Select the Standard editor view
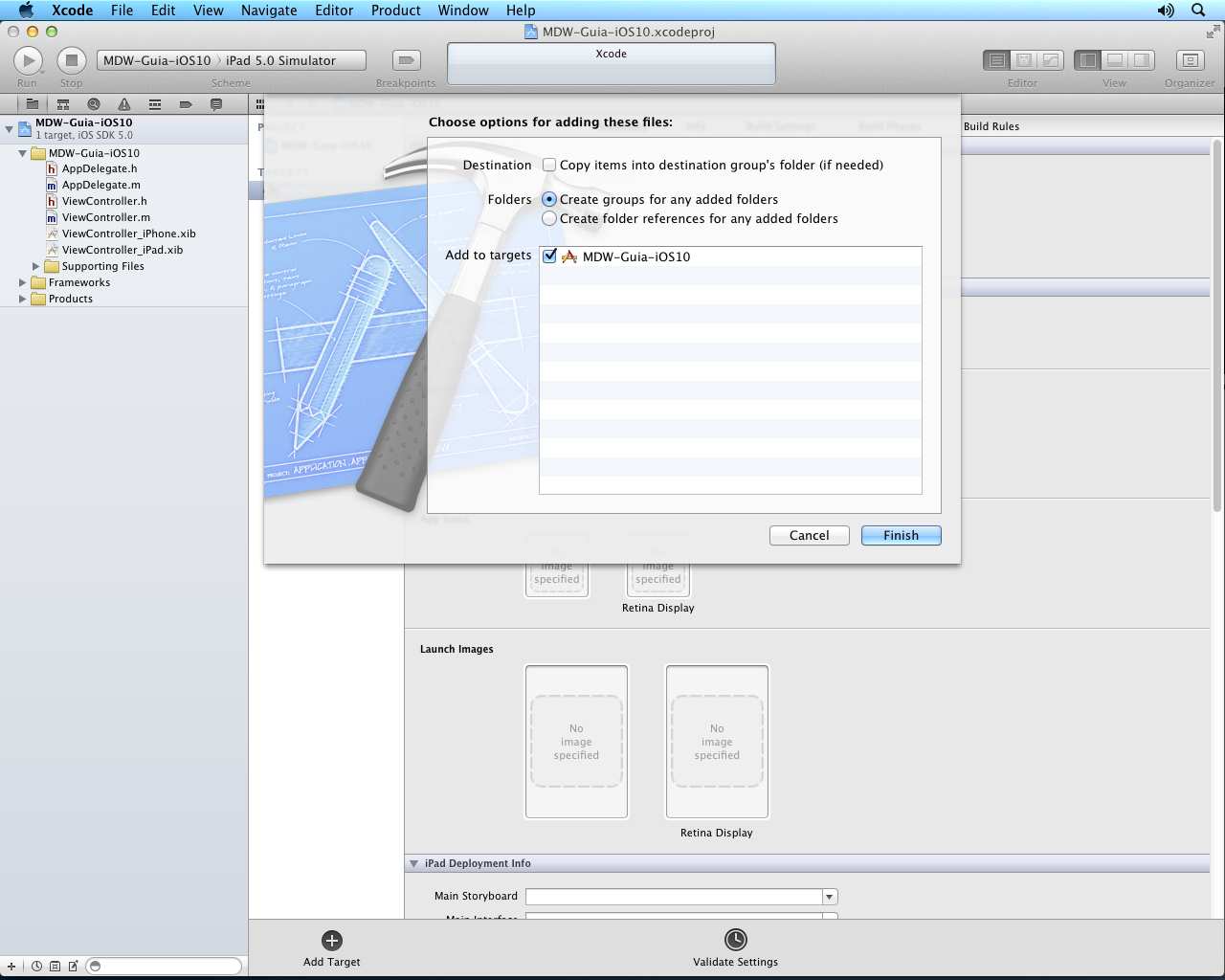Screen dimensions: 1225x980 click(996, 60)
